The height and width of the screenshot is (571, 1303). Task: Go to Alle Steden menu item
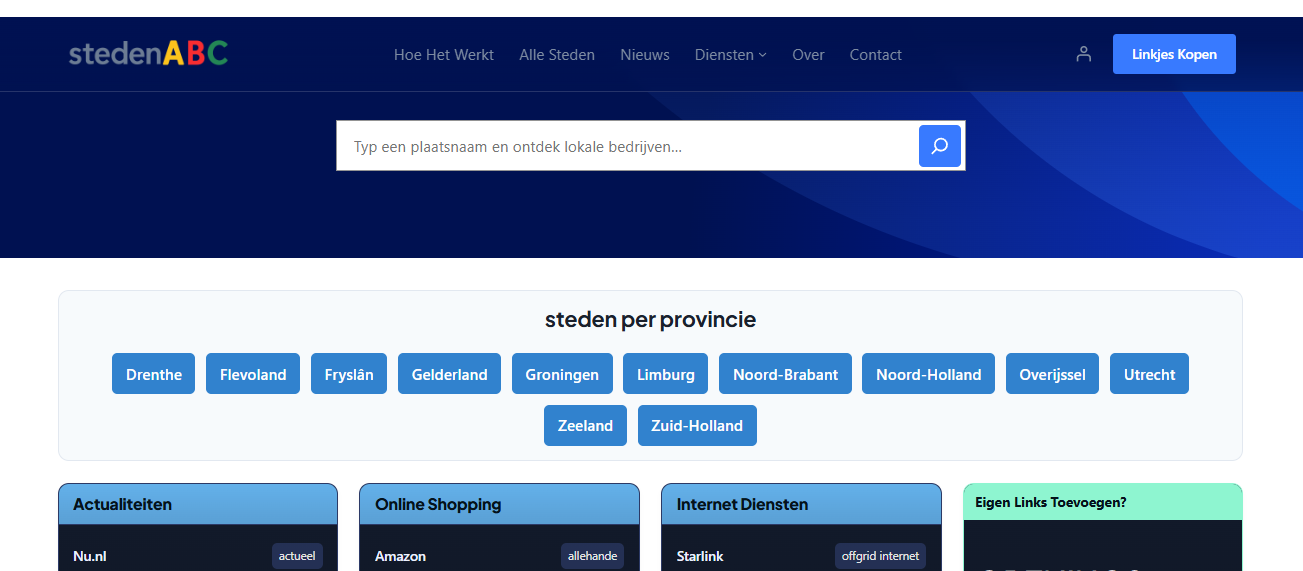557,55
